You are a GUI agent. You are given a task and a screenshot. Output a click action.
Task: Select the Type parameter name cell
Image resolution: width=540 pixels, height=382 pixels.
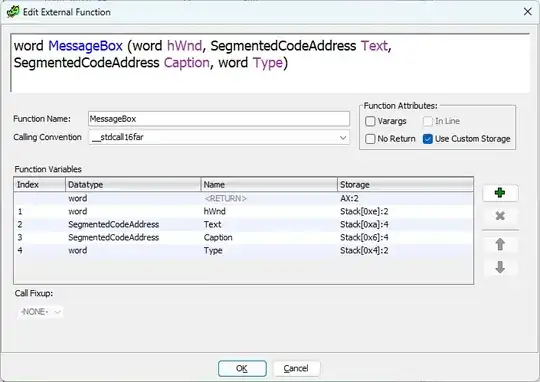(x=269, y=250)
